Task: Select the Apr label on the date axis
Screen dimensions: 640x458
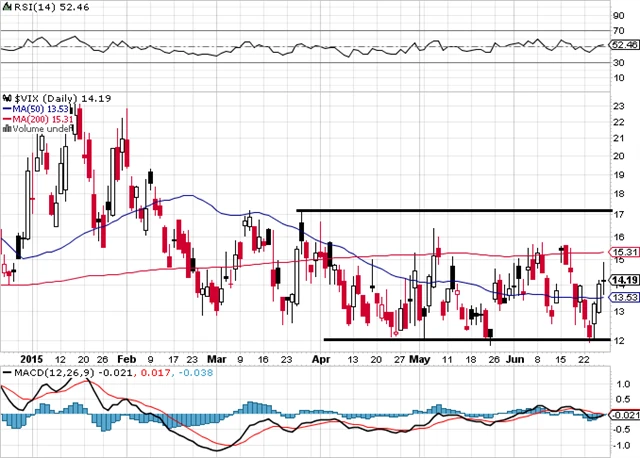Action: point(321,358)
